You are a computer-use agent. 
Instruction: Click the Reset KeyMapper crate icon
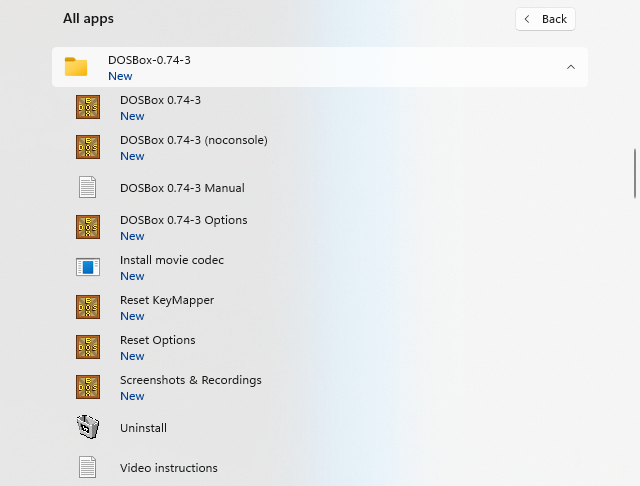point(88,307)
